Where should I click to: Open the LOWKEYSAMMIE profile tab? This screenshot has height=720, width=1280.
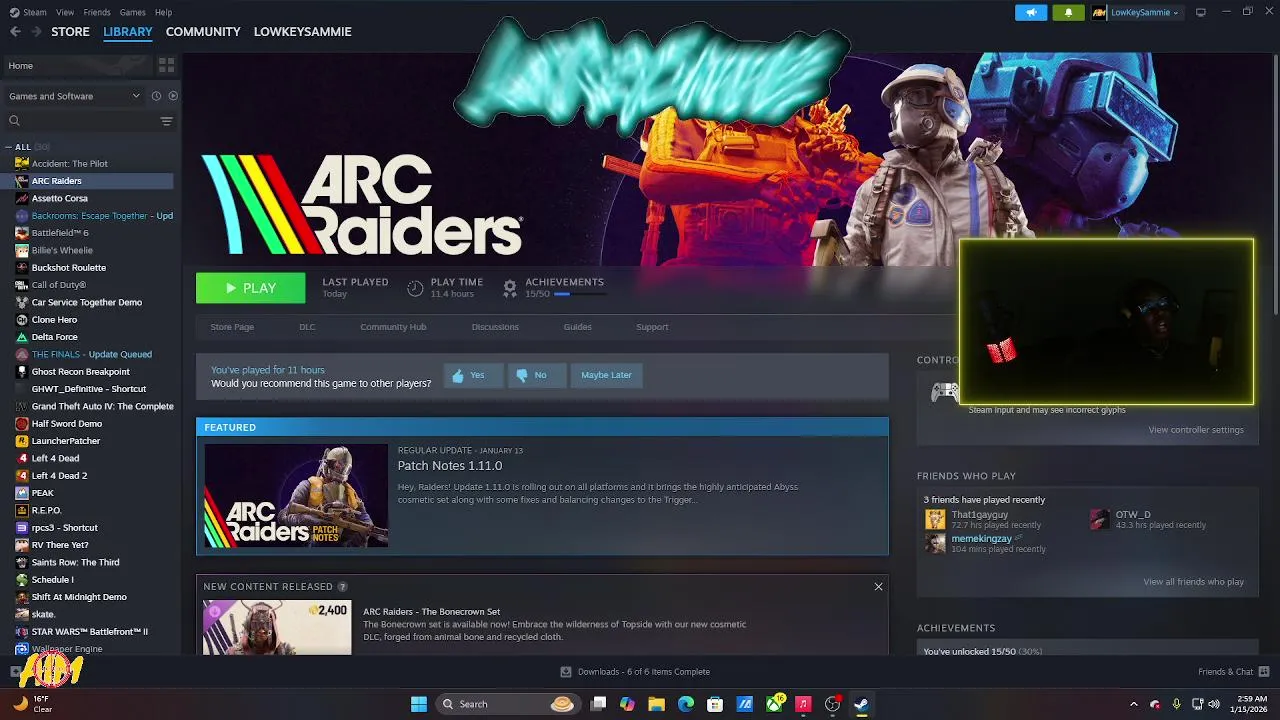pyautogui.click(x=302, y=32)
